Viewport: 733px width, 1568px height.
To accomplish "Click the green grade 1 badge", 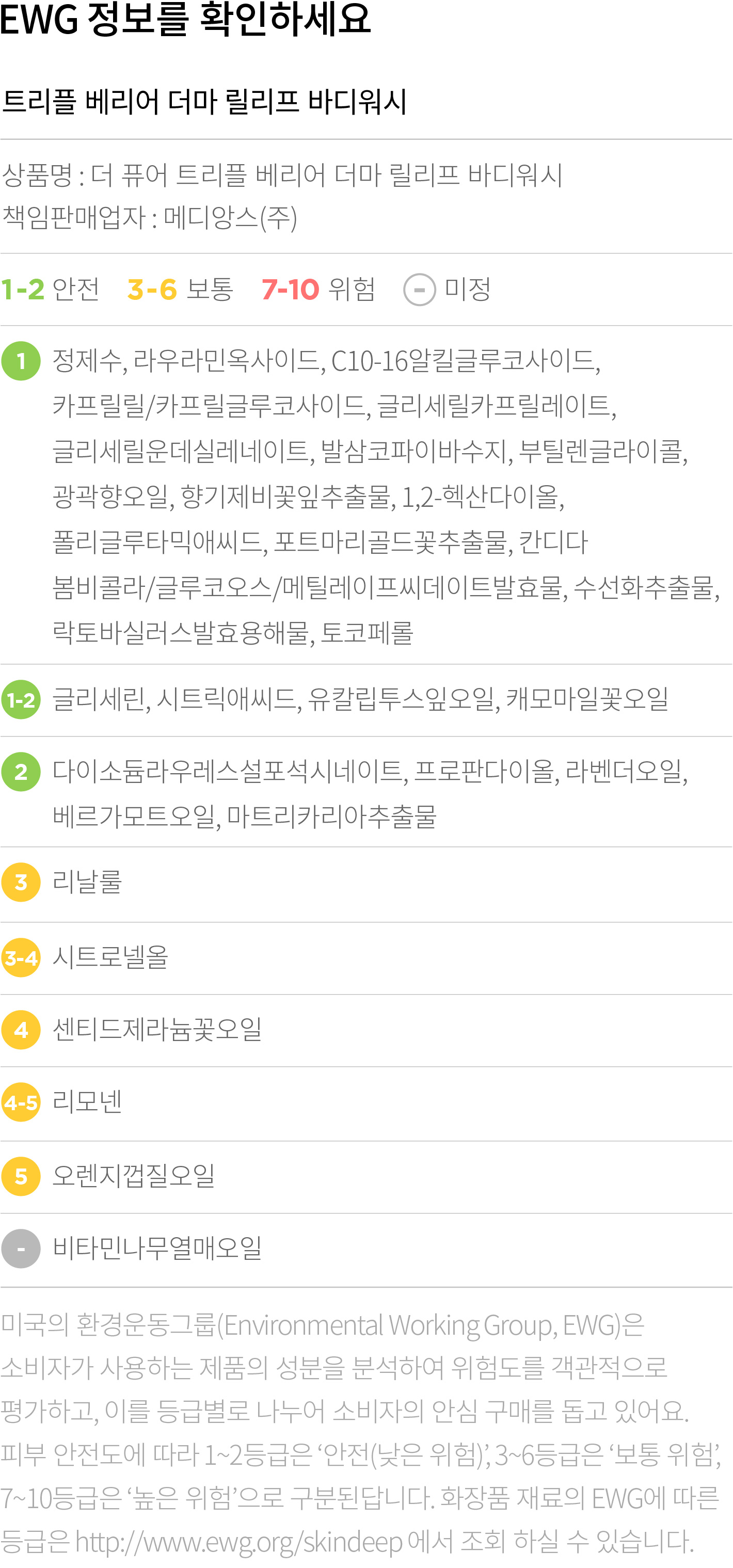I will (21, 361).
